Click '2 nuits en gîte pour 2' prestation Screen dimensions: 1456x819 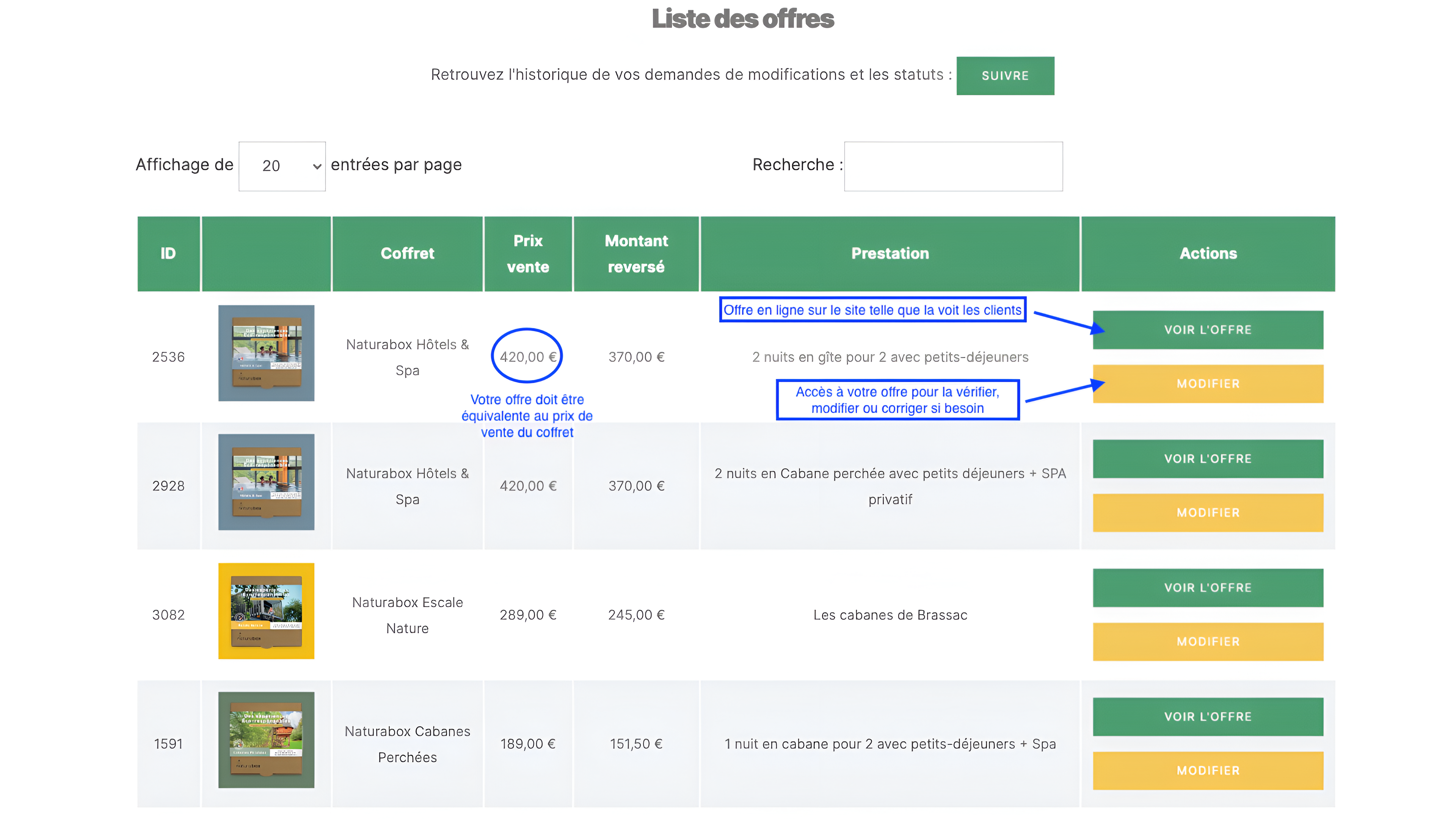890,357
